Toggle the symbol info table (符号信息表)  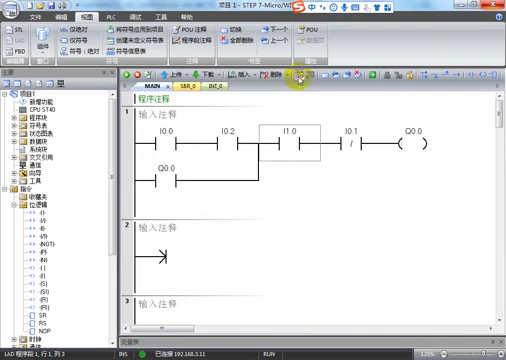pos(126,51)
